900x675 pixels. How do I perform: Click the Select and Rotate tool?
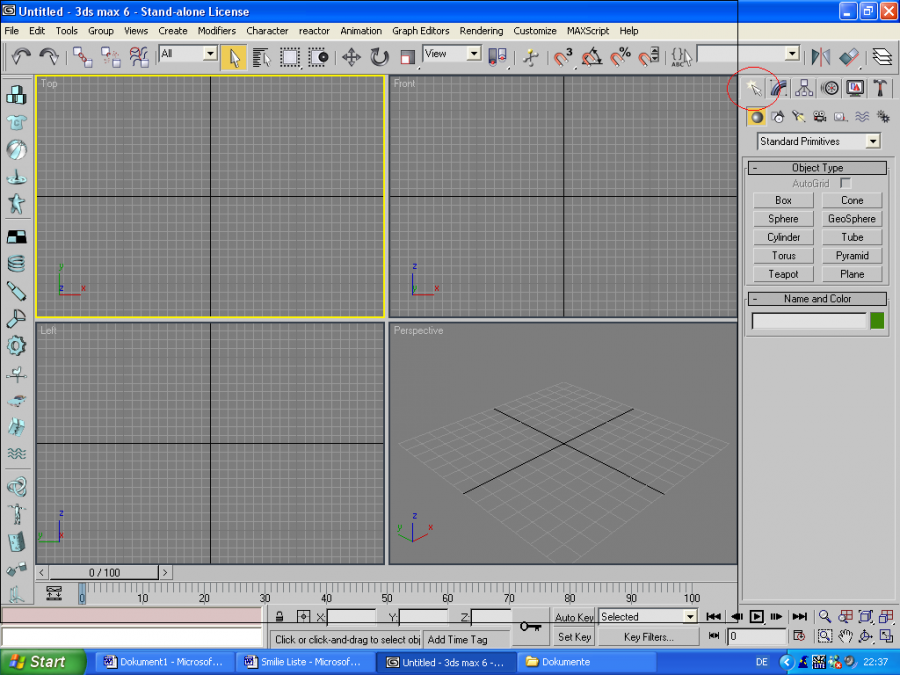[380, 57]
